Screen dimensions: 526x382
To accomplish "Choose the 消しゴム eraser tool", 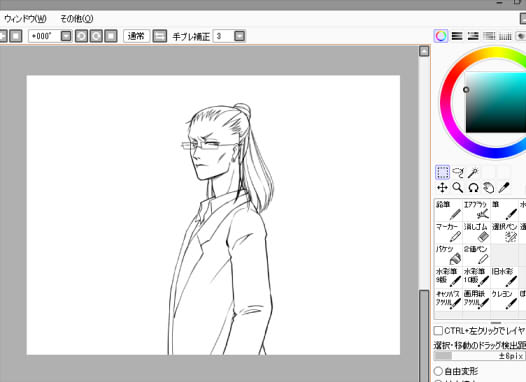I will coord(476,232).
